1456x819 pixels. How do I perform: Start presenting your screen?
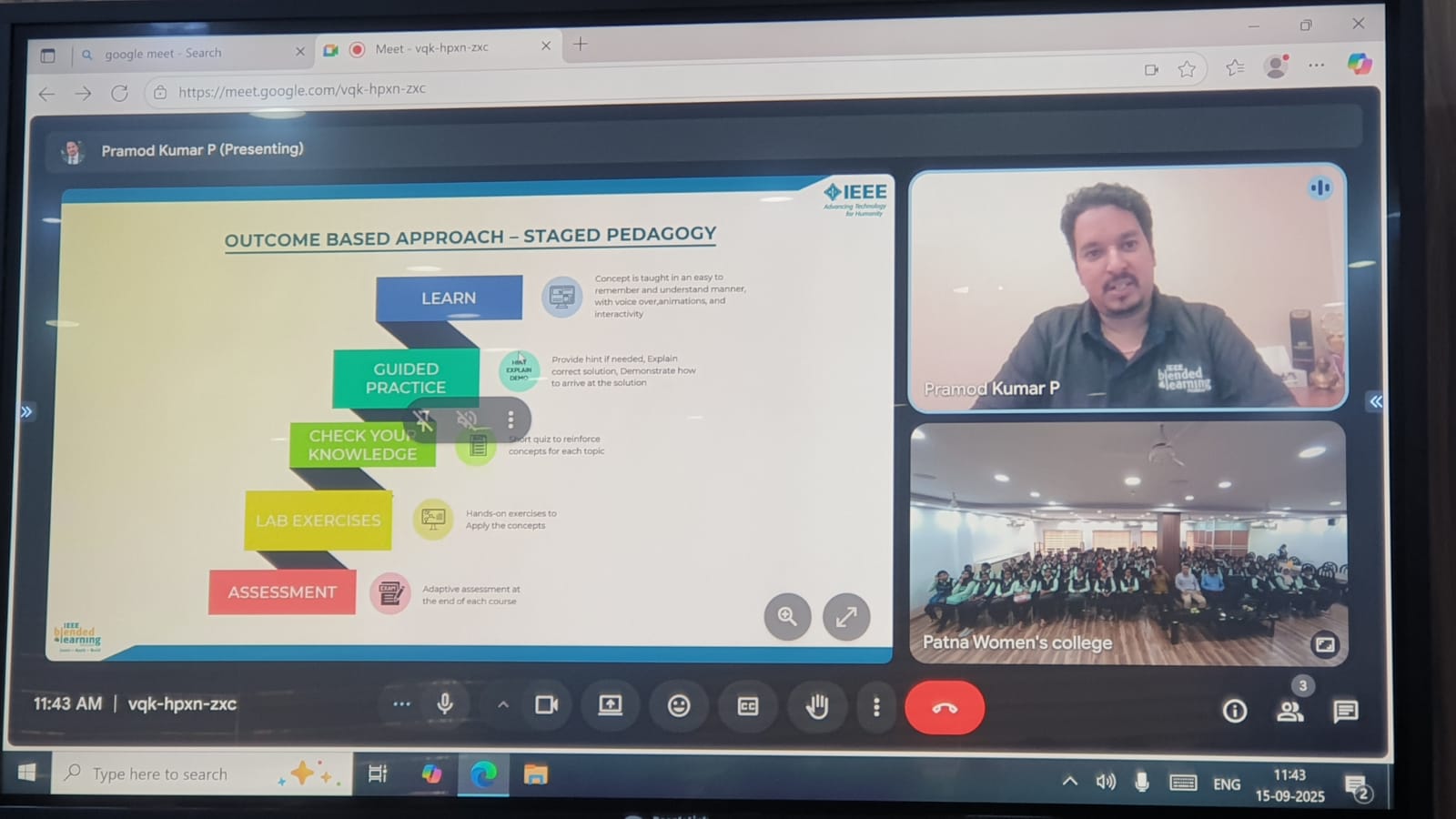pos(610,706)
